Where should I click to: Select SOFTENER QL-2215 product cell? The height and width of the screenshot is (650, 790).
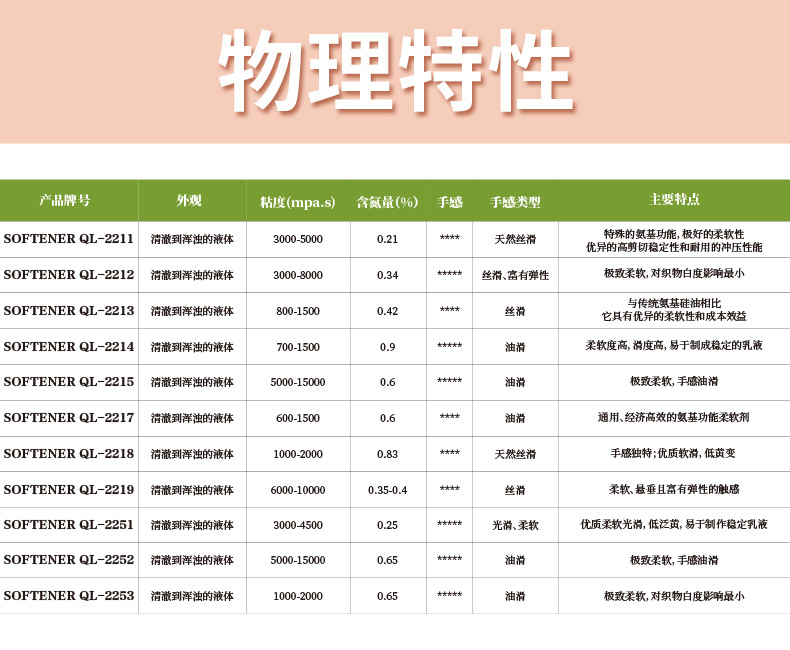(69, 381)
